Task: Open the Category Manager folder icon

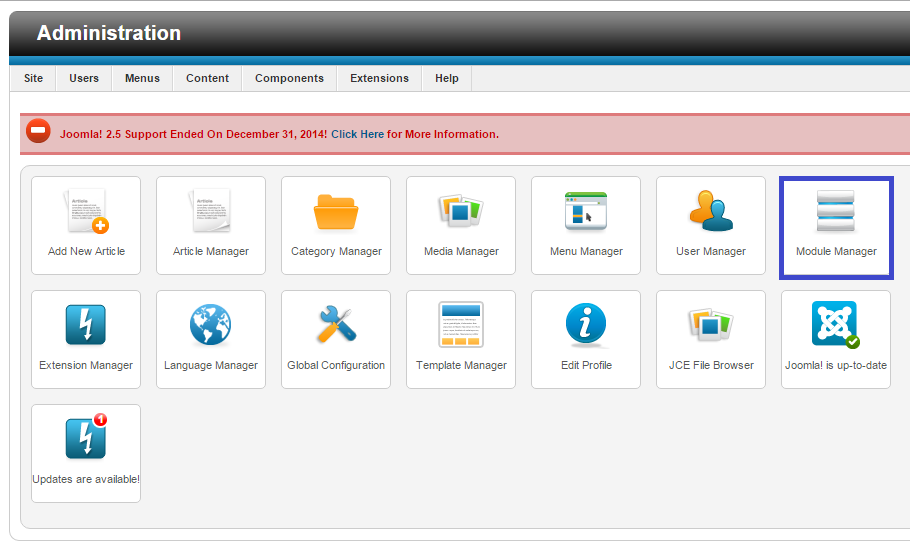Action: [336, 212]
